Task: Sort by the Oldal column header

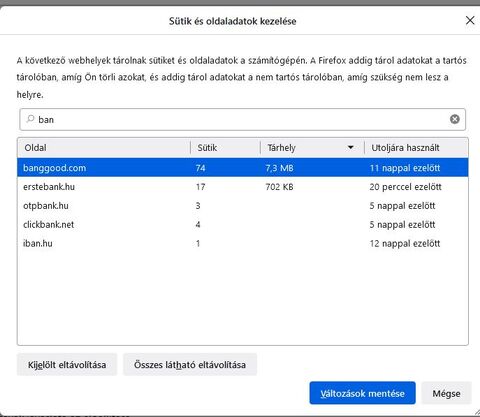Action: (x=104, y=148)
